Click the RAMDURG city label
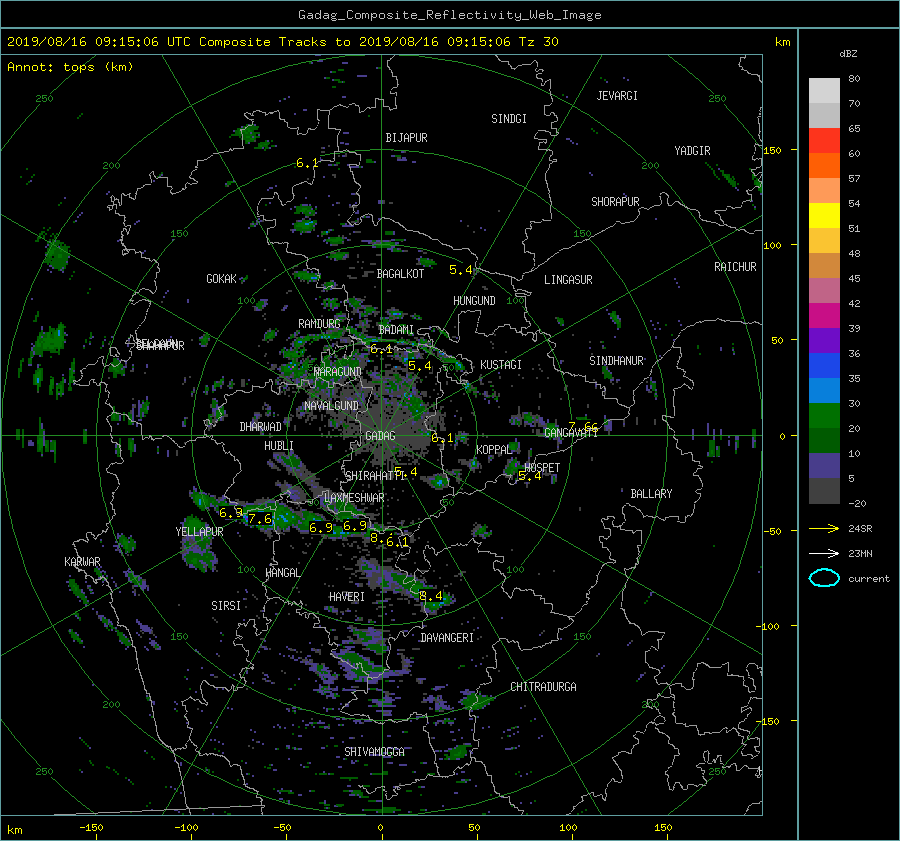This screenshot has width=900, height=841. coord(319,324)
